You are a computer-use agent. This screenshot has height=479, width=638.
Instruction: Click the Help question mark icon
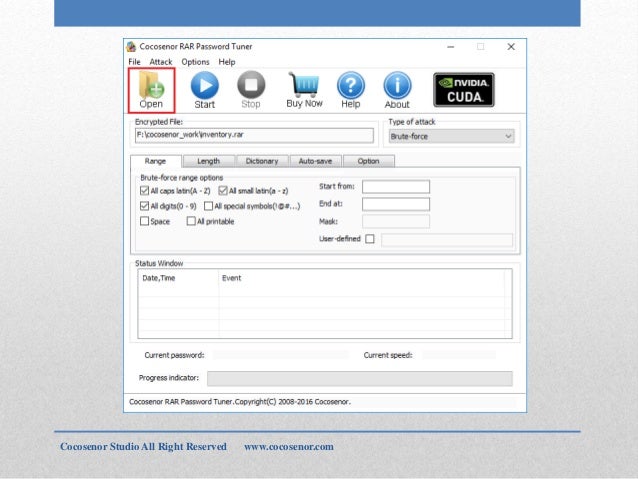pos(350,86)
